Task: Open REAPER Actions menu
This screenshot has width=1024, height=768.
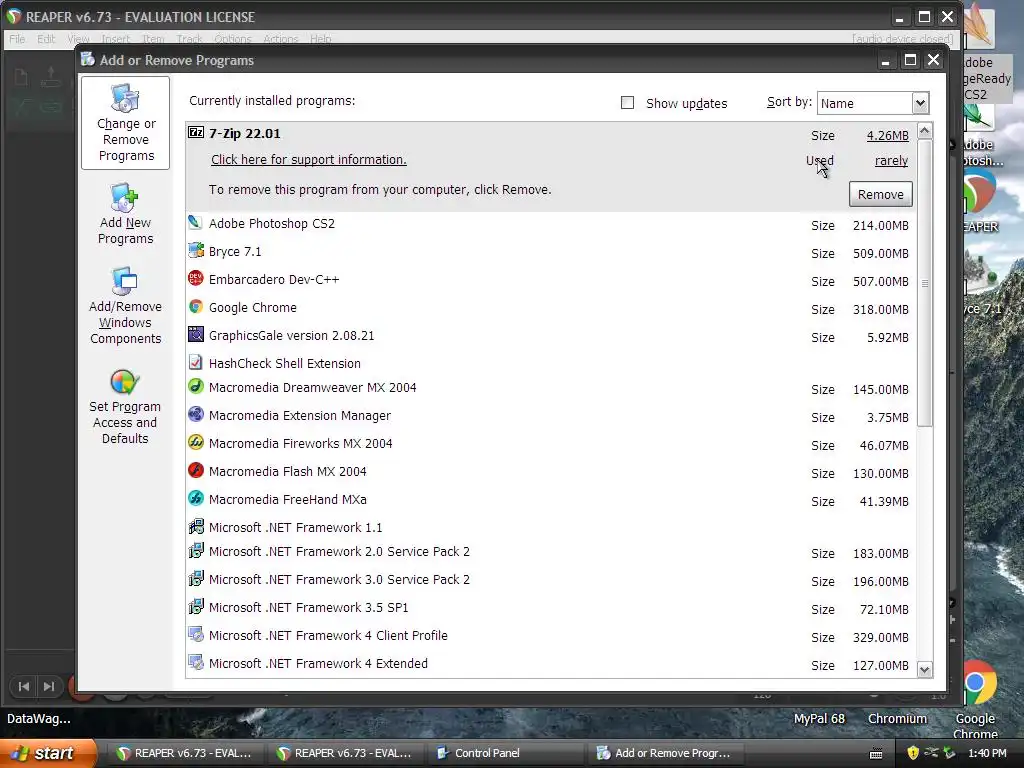Action: tap(281, 39)
